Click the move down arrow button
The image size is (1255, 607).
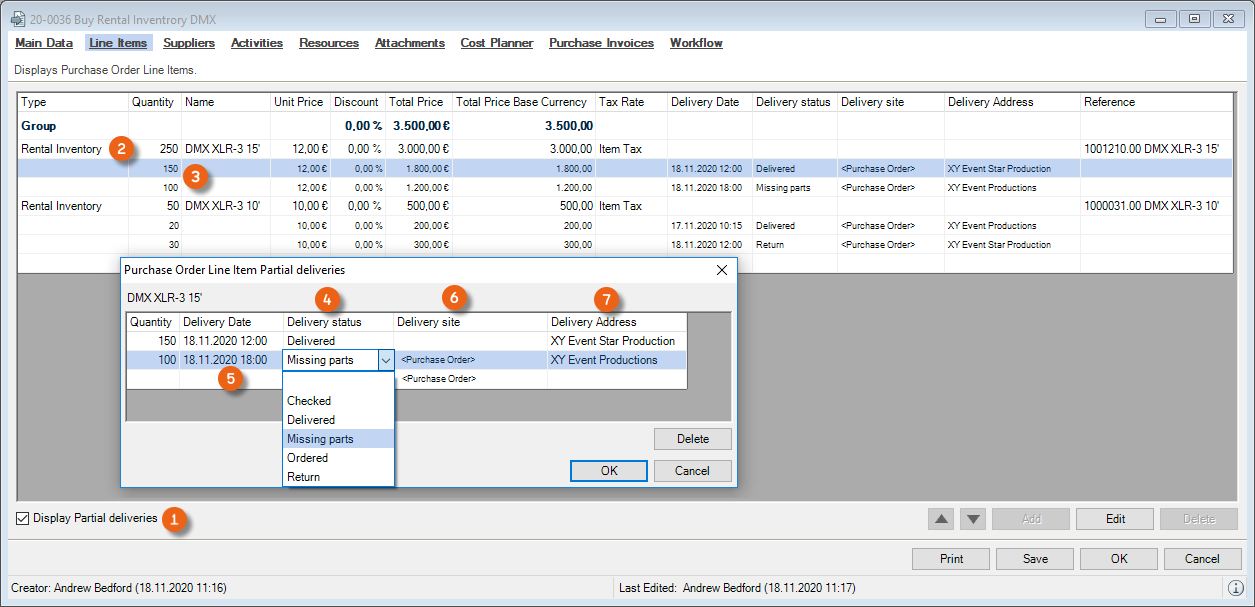point(974,519)
